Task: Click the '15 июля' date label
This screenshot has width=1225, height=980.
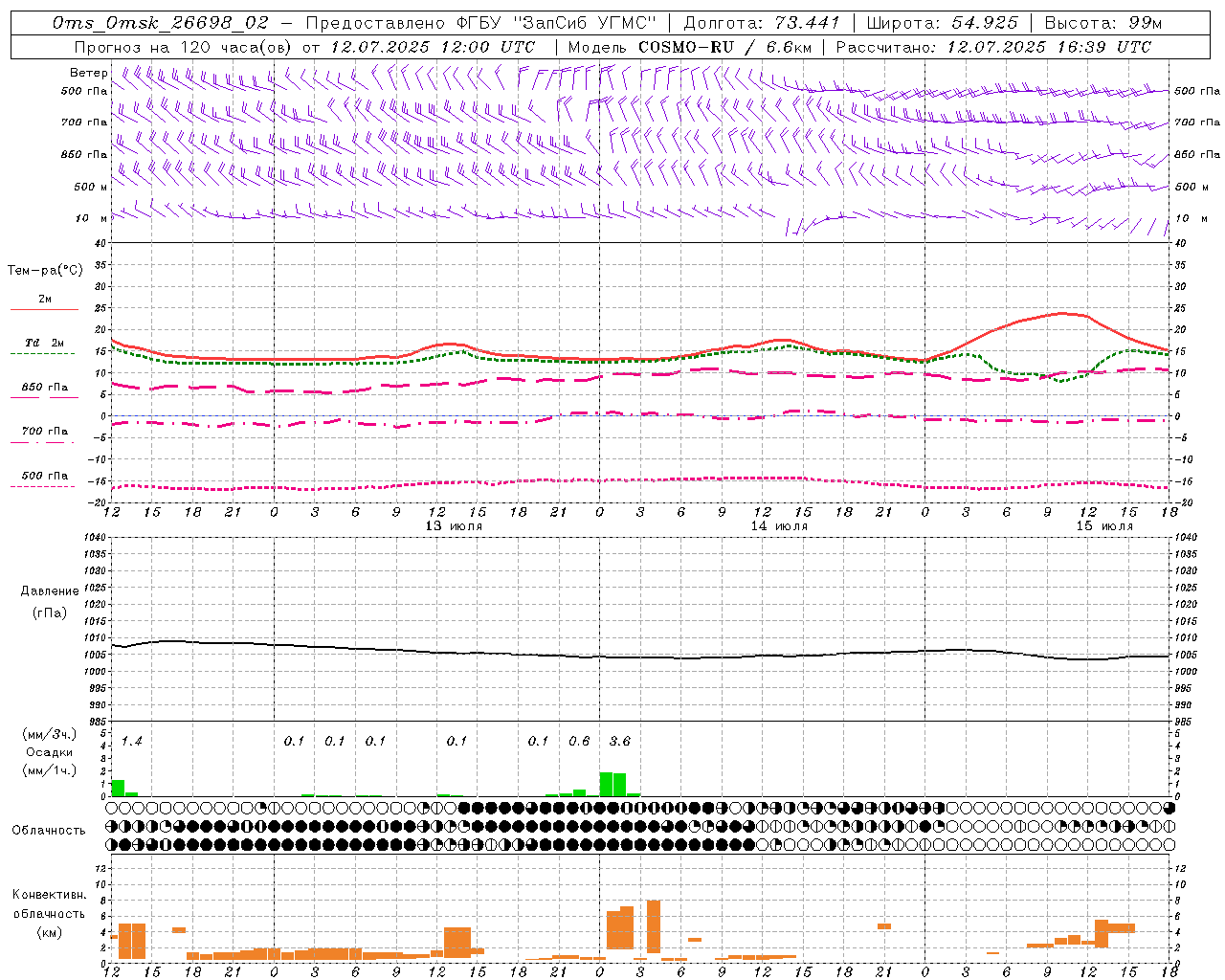Action: tap(1104, 526)
